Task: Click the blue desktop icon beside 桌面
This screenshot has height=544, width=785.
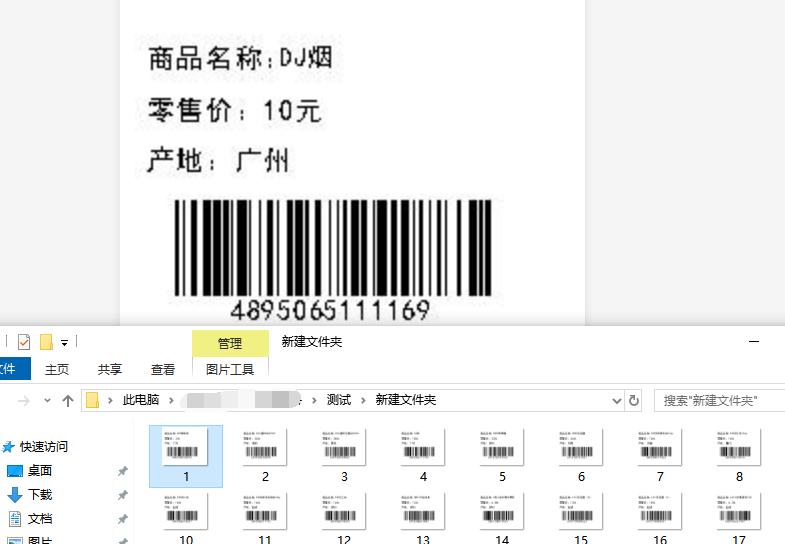Action: point(15,471)
